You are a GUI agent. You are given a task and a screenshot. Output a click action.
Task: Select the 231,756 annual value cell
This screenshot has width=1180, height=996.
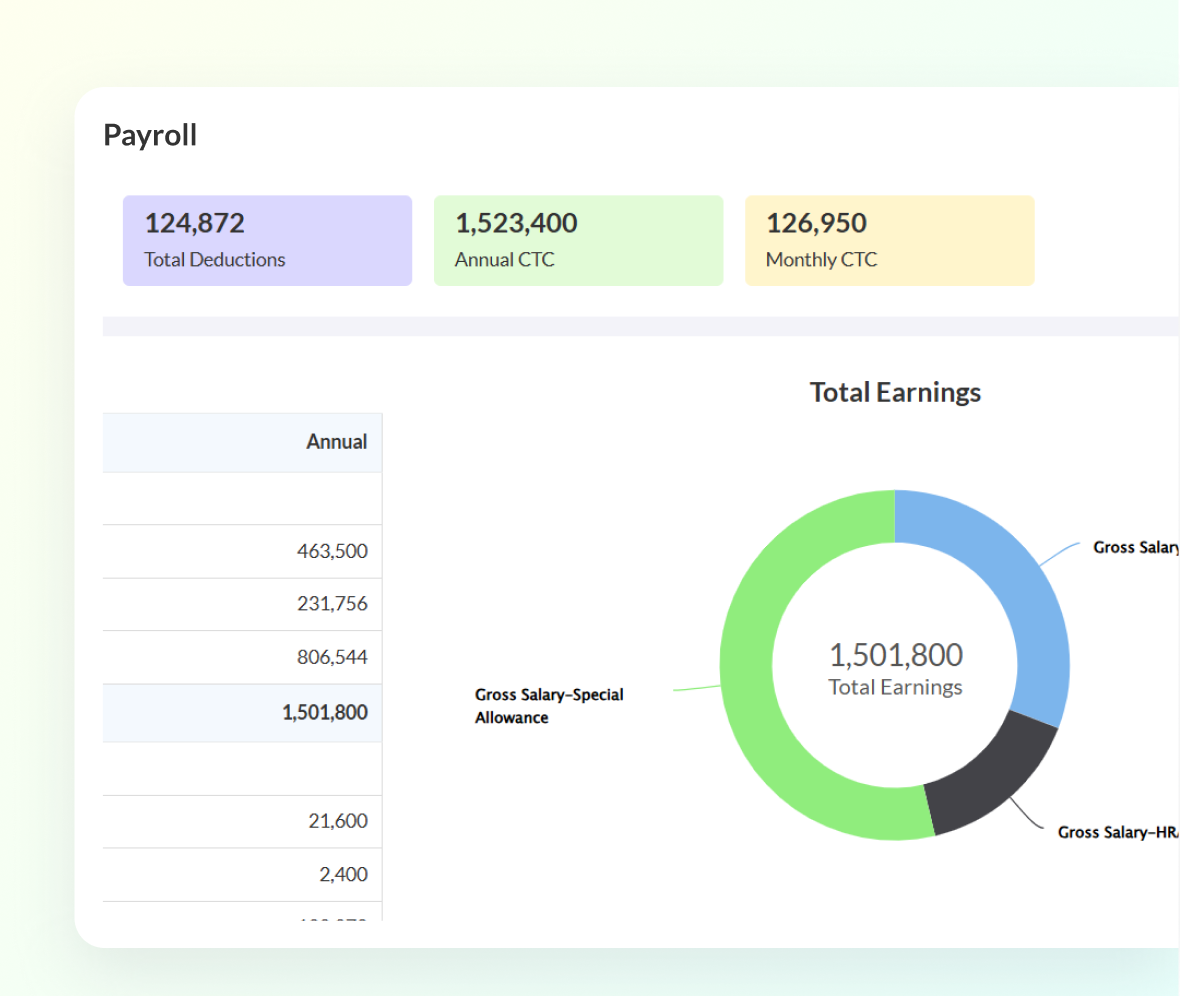coord(242,604)
